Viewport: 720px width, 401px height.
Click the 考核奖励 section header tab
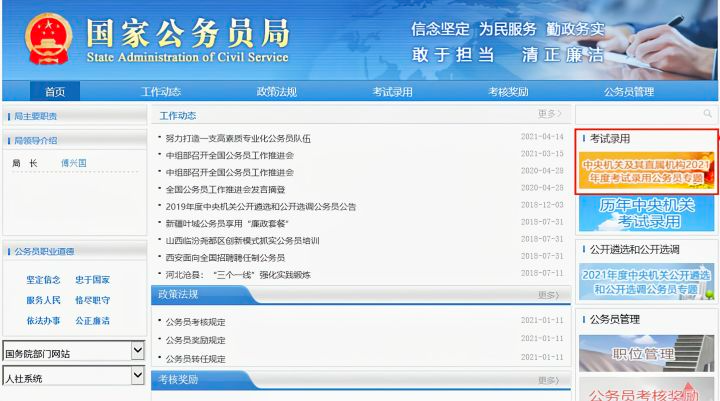[178, 380]
